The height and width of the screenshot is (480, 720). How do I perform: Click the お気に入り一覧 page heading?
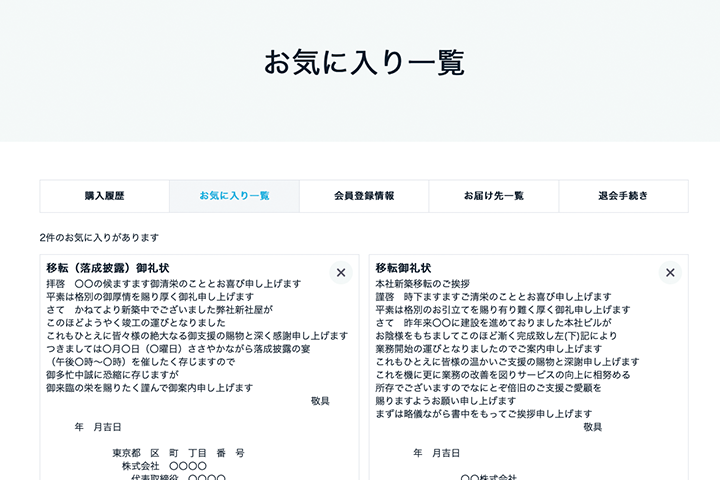tap(364, 62)
